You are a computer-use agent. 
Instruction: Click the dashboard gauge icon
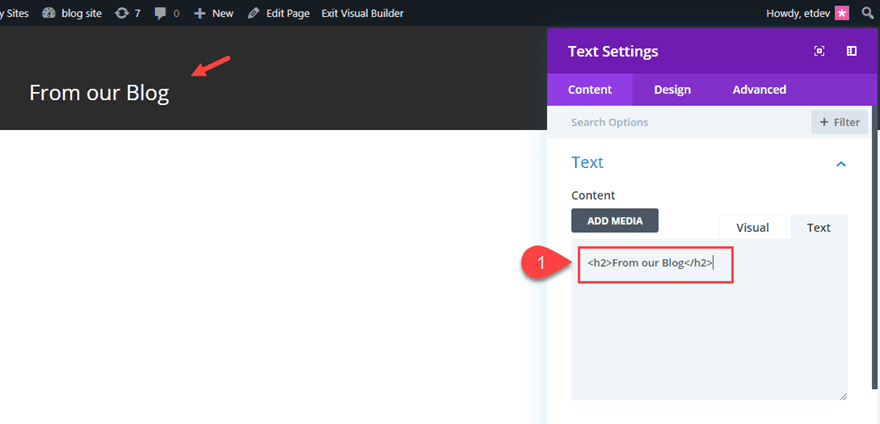click(x=49, y=13)
